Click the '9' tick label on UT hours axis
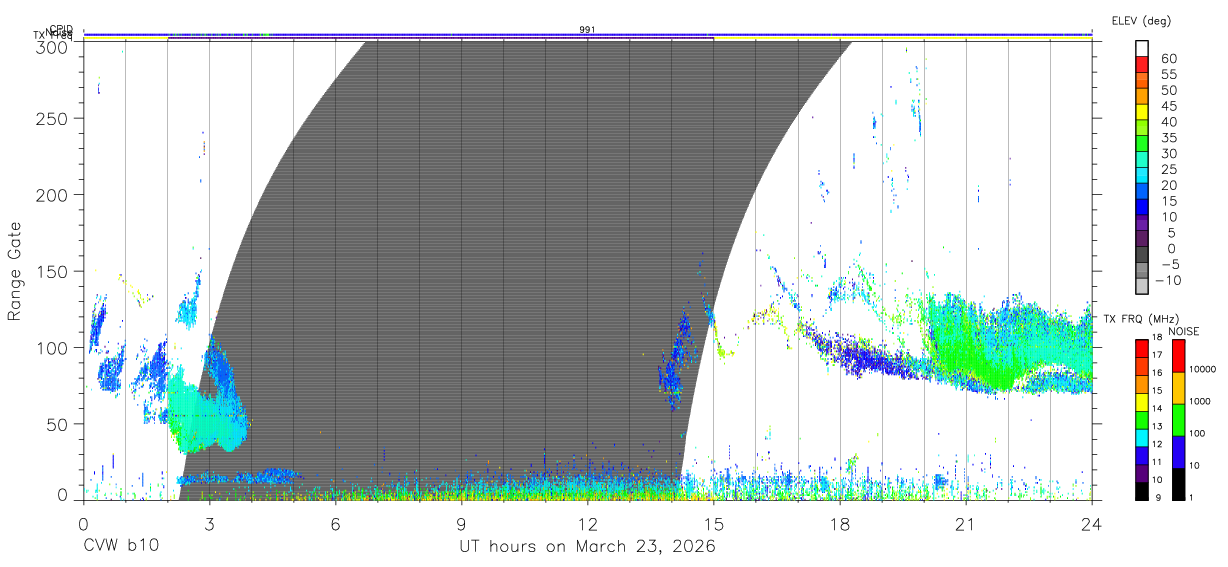Screen dimensions: 1228x567 tap(461, 523)
